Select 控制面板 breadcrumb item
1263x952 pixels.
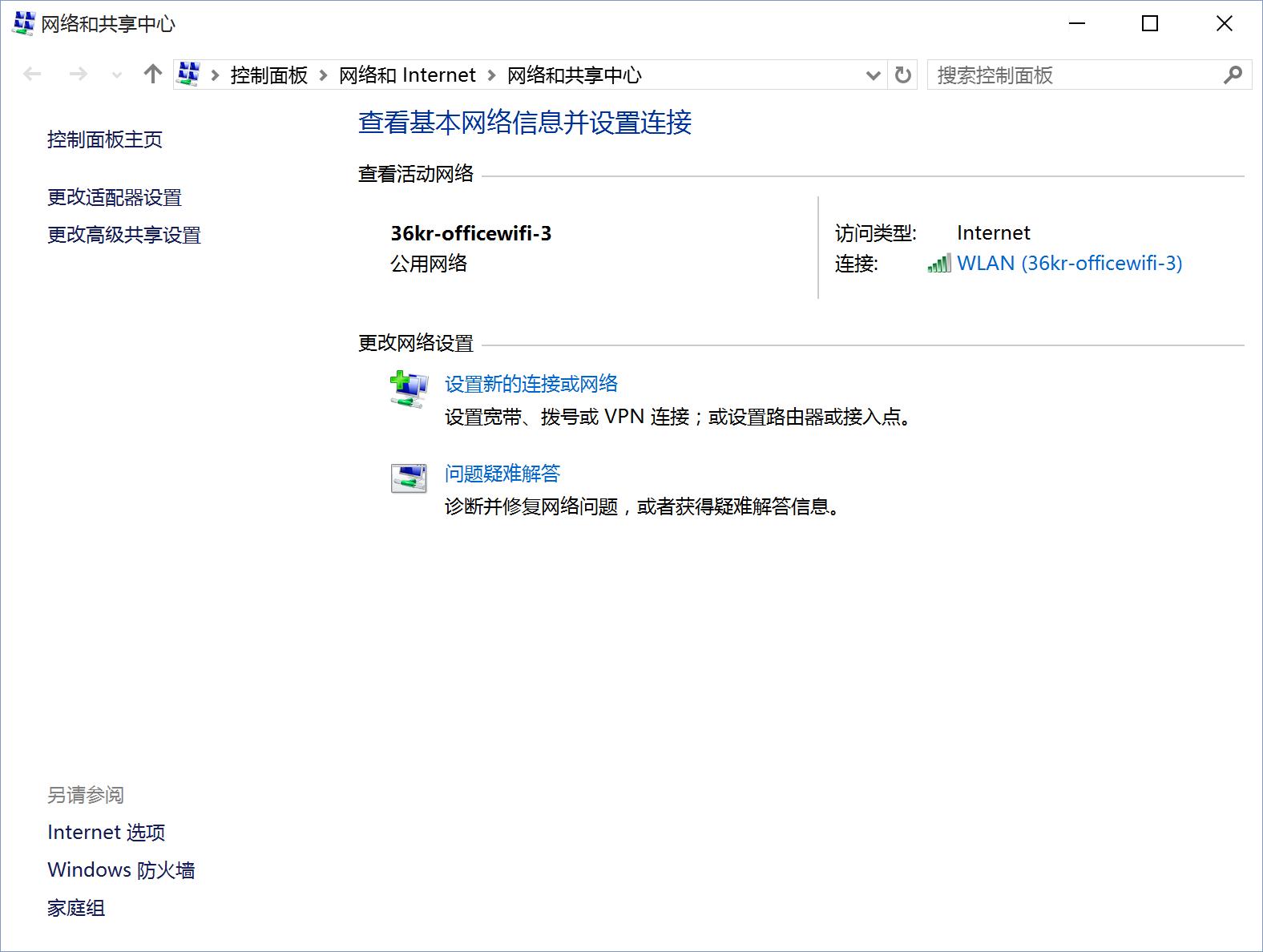(269, 75)
